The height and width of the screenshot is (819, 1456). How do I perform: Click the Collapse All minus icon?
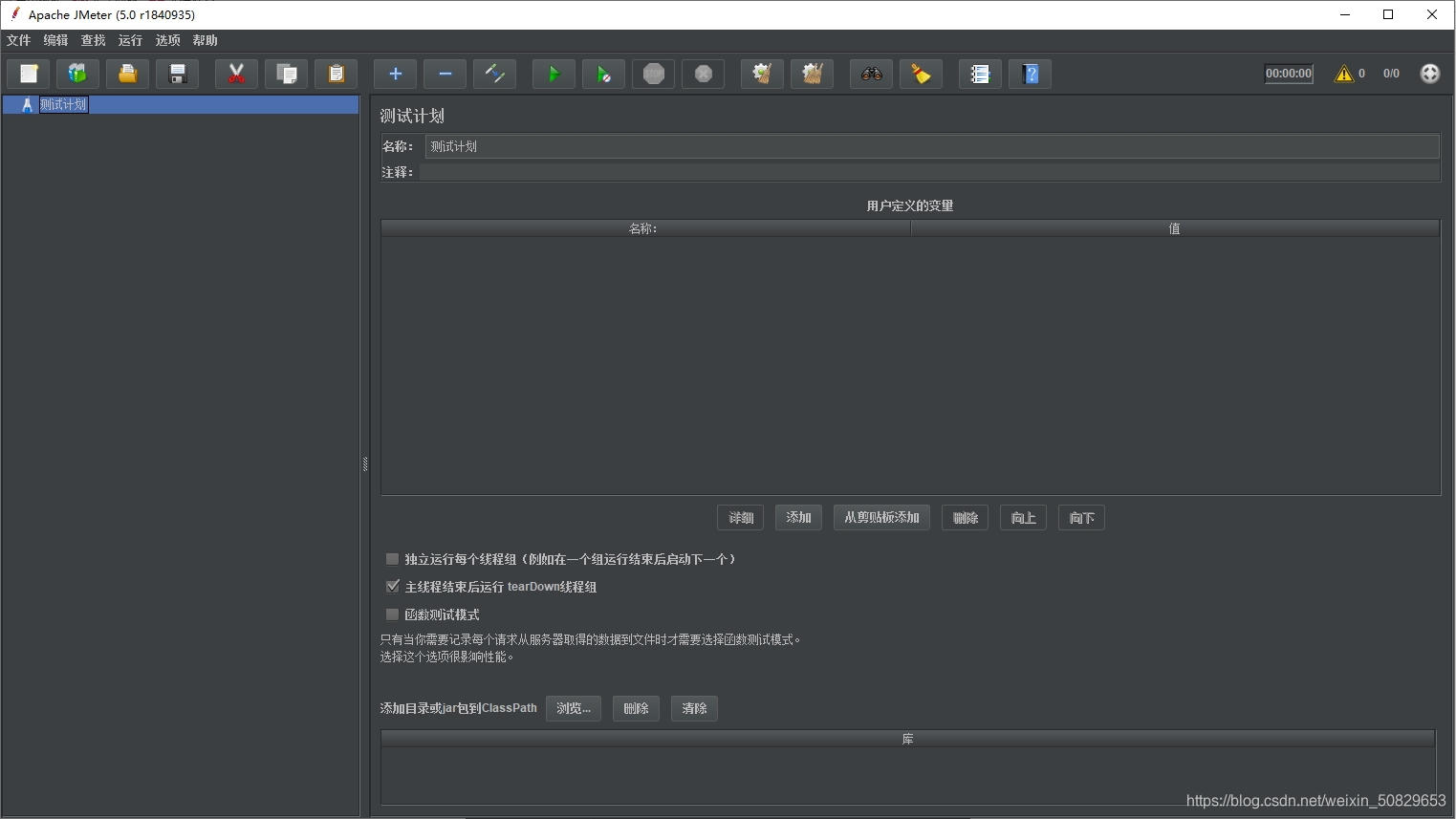[x=445, y=74]
